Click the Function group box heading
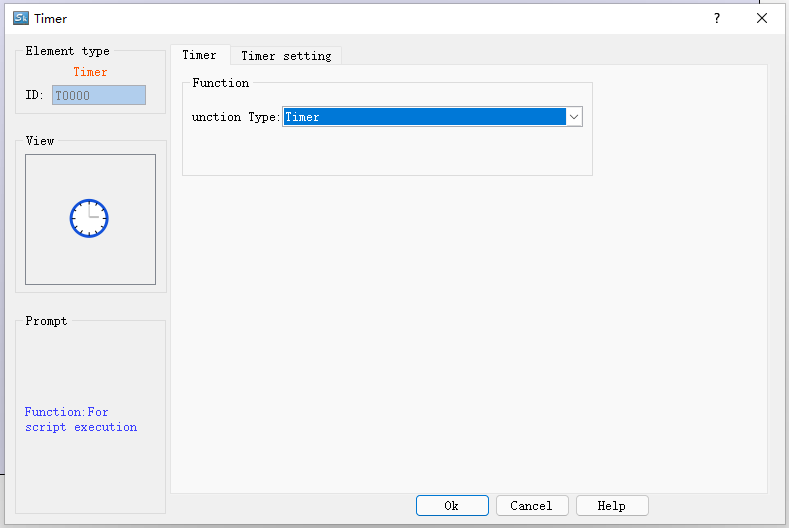Viewport: 789px width, 528px height. 220,83
